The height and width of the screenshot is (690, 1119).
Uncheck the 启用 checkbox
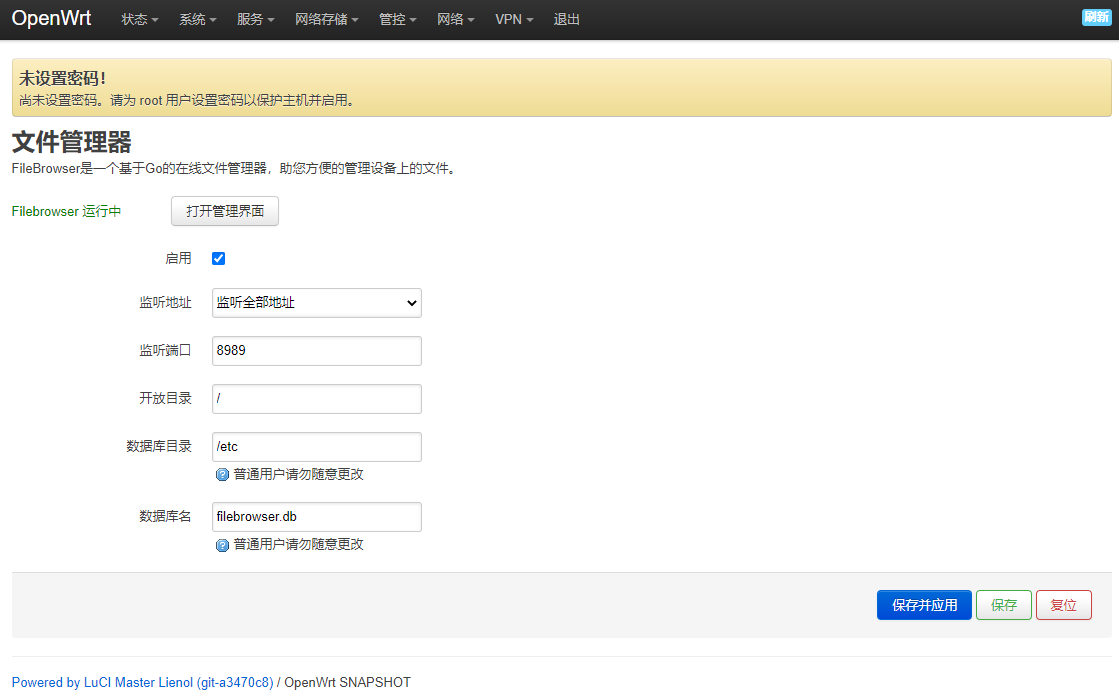coord(218,258)
